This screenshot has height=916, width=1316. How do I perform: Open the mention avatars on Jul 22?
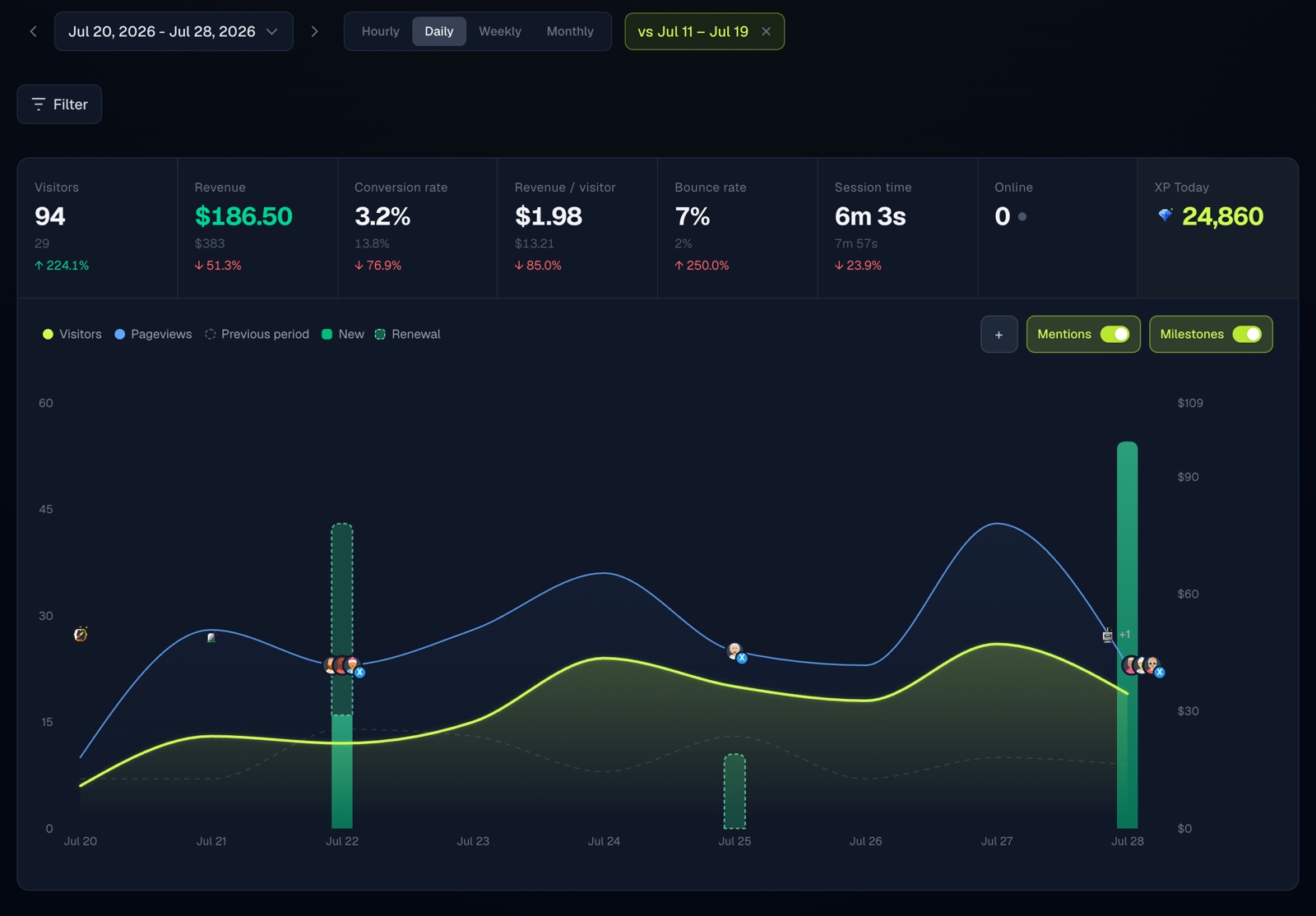coord(344,665)
